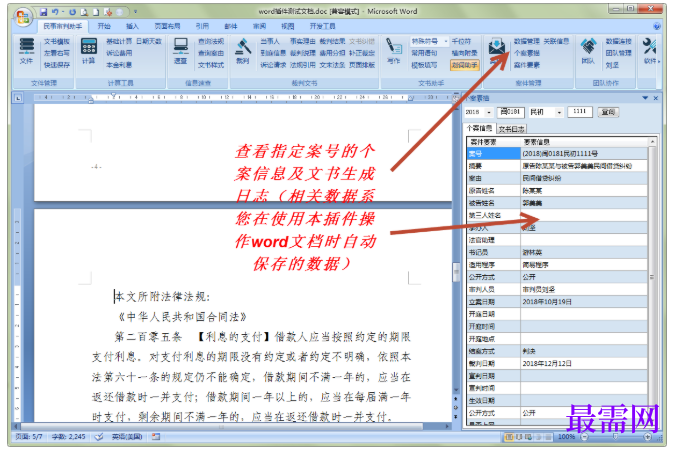Open the 邮件 ribbon tab
The image size is (678, 450).
click(x=231, y=26)
